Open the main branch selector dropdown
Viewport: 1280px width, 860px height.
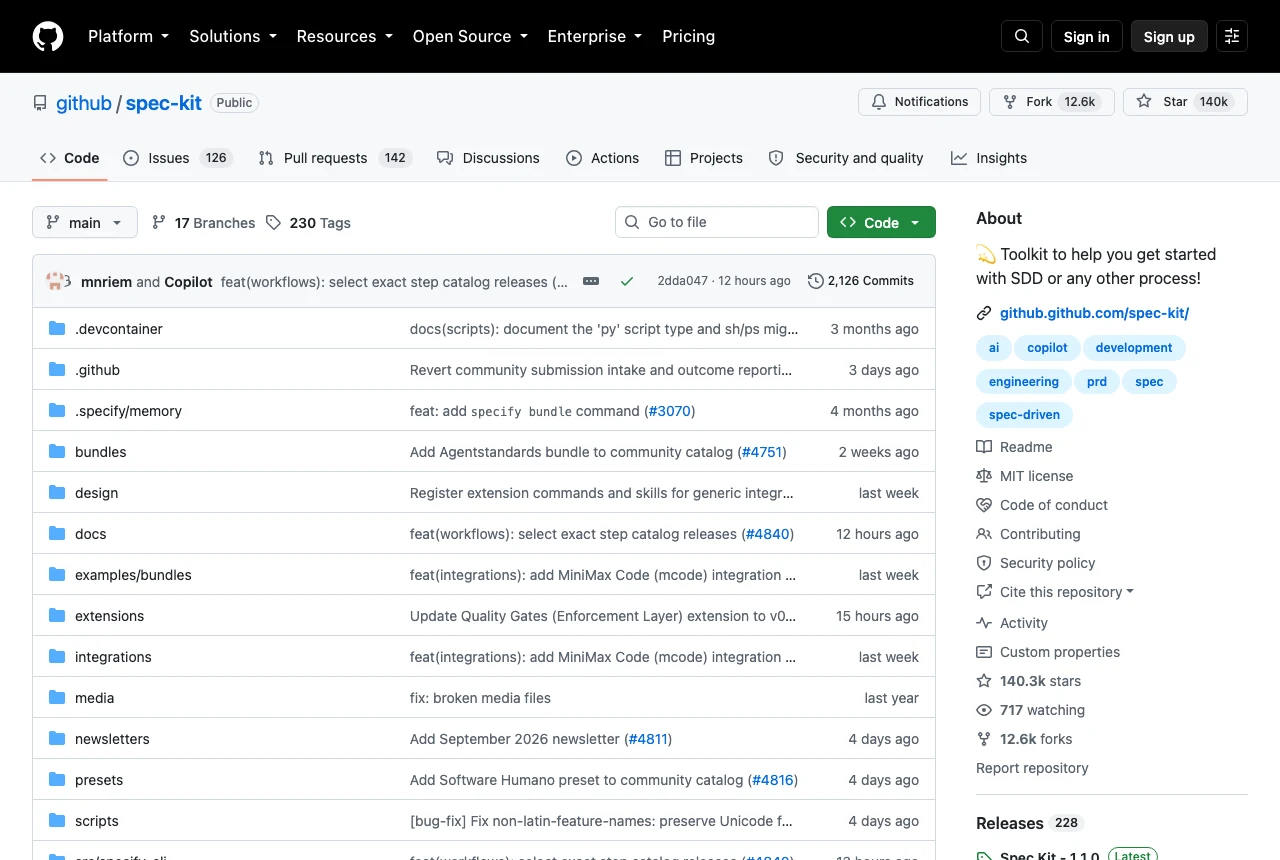[x=85, y=222]
